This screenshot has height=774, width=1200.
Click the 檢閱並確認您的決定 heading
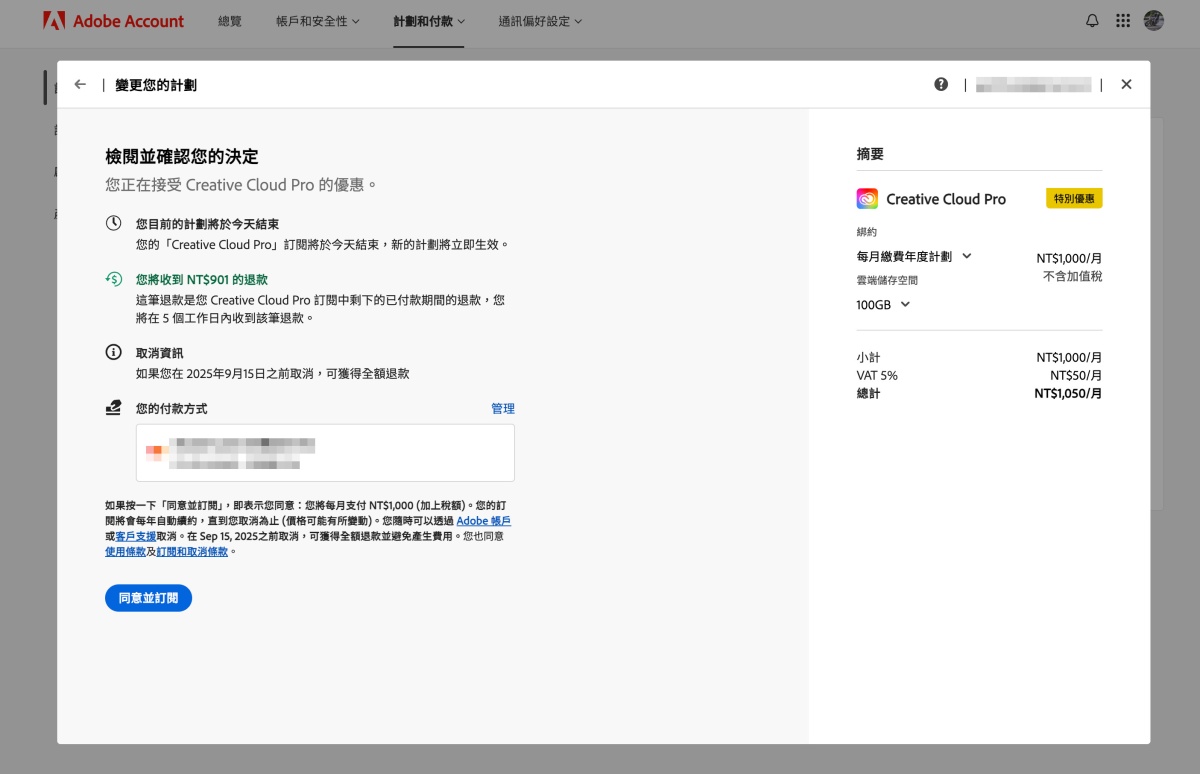[182, 157]
